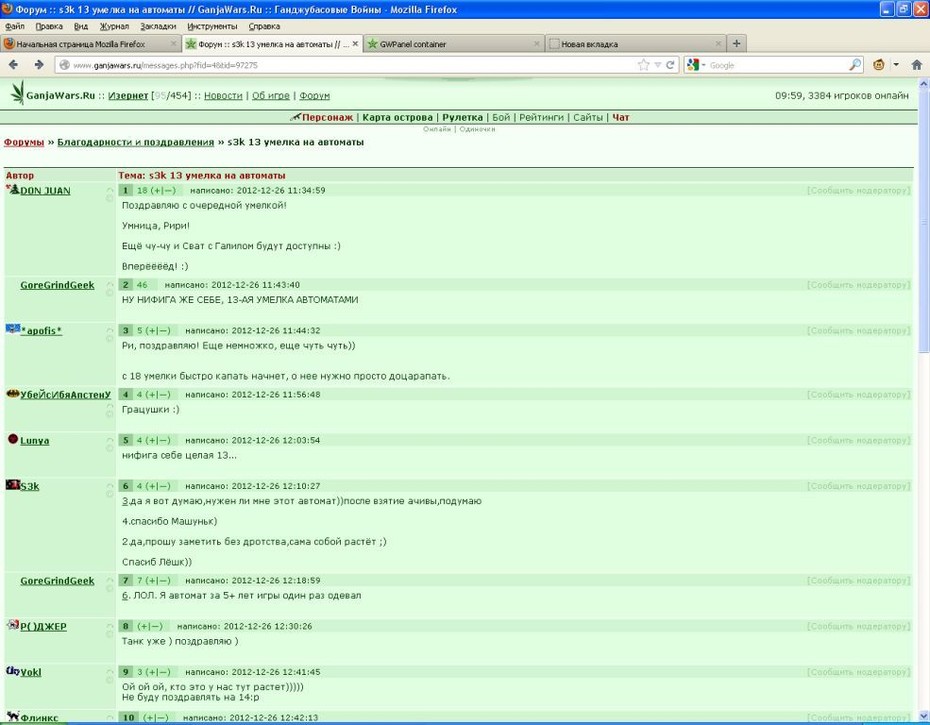
Task: Click the monkey face toolbar icon
Action: (879, 65)
